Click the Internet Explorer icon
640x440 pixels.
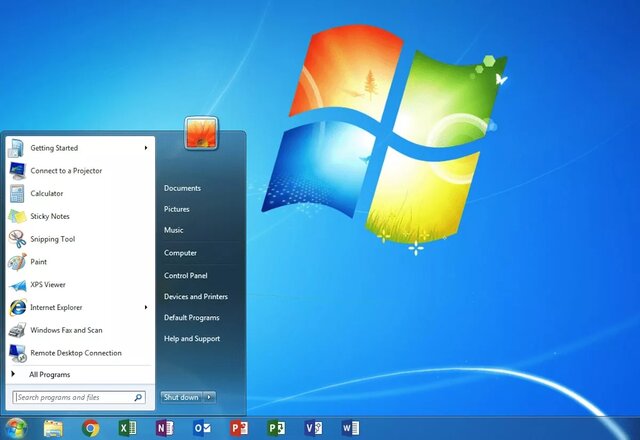tap(18, 308)
